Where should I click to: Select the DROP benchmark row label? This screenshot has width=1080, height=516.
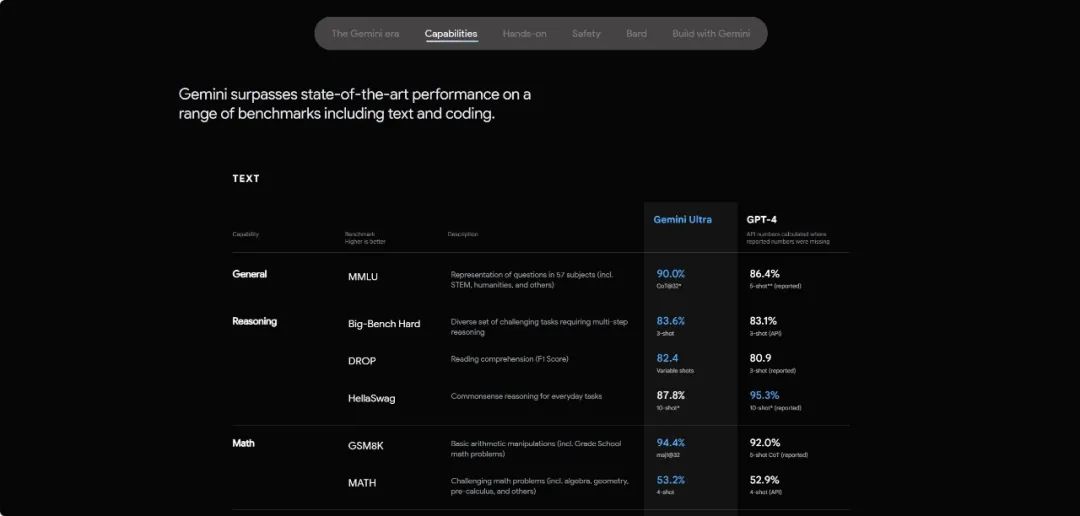[x=362, y=361]
